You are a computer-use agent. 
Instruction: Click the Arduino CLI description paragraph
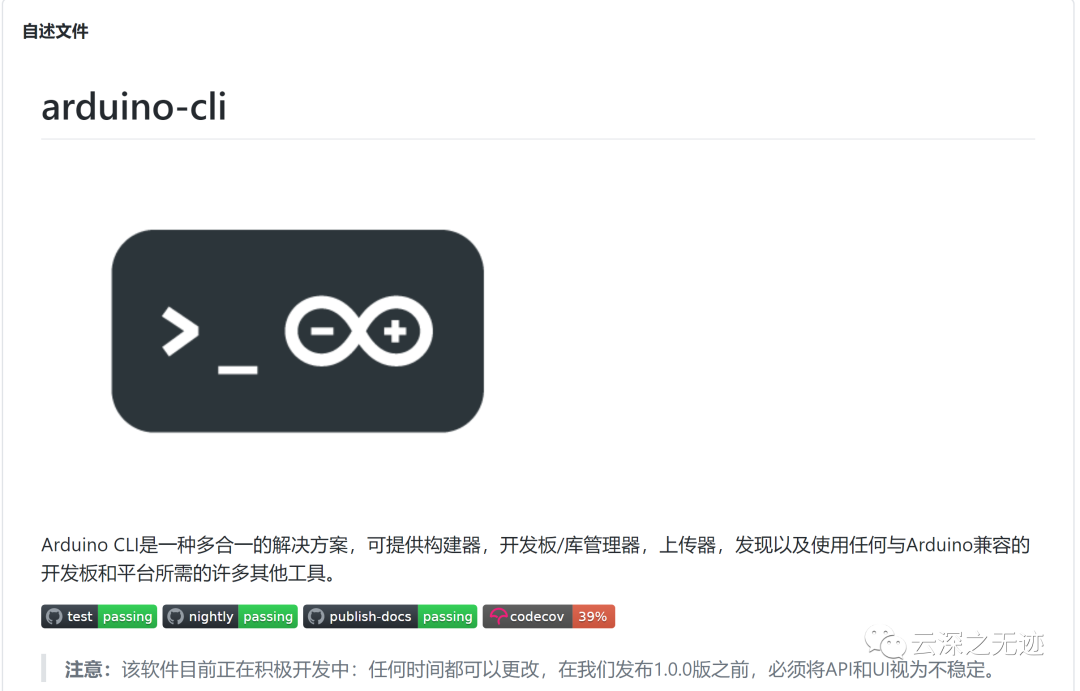tap(535, 559)
